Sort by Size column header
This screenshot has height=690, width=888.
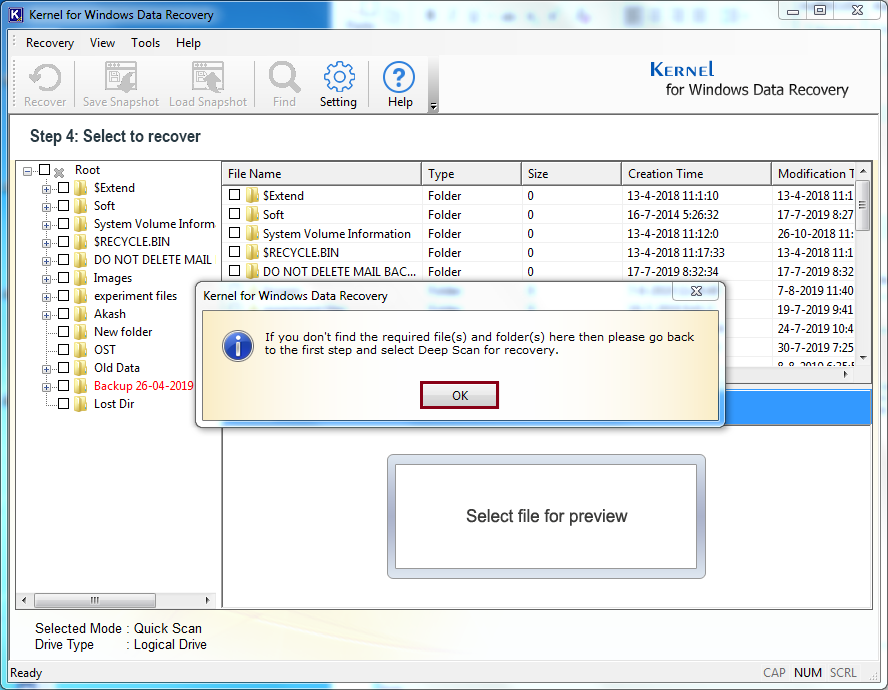pos(571,174)
